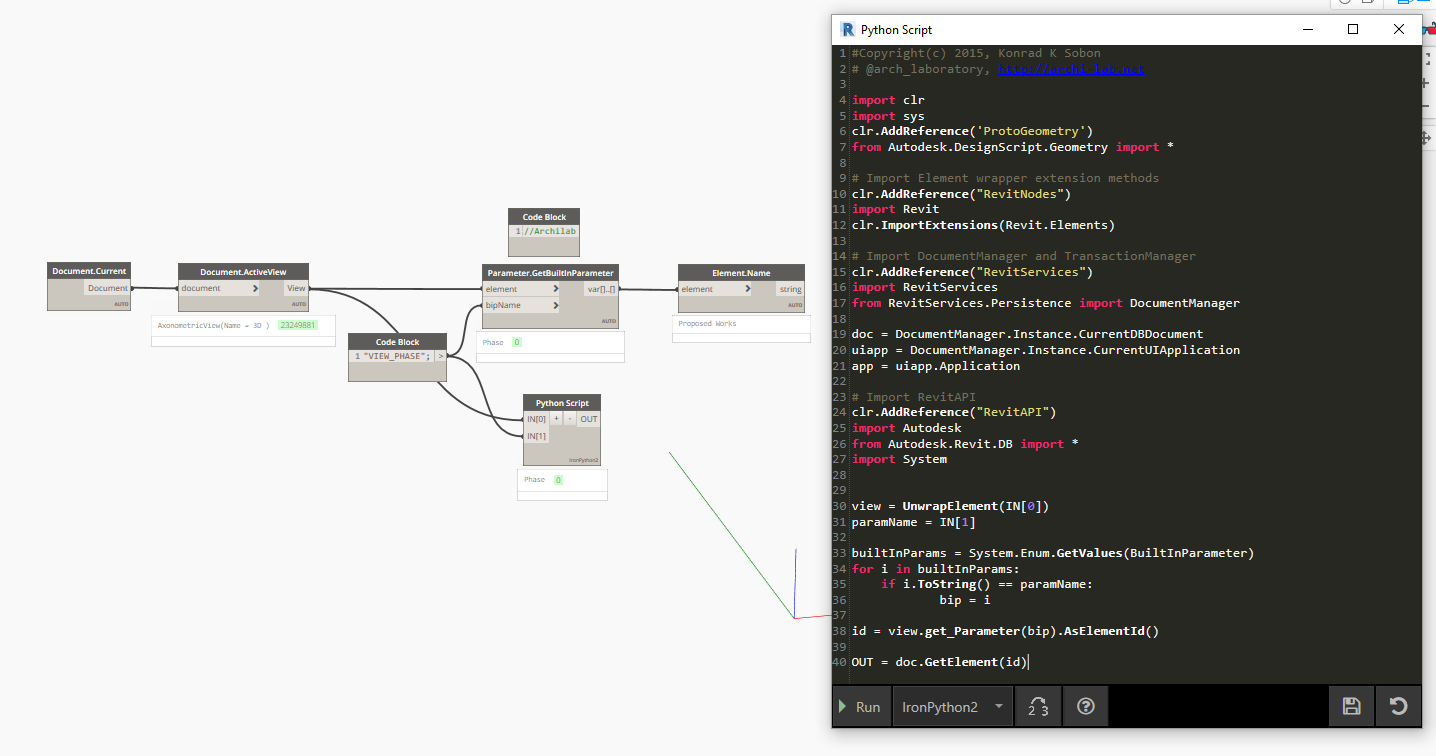
Task: Maximize the Python Script window
Action: (x=1353, y=30)
